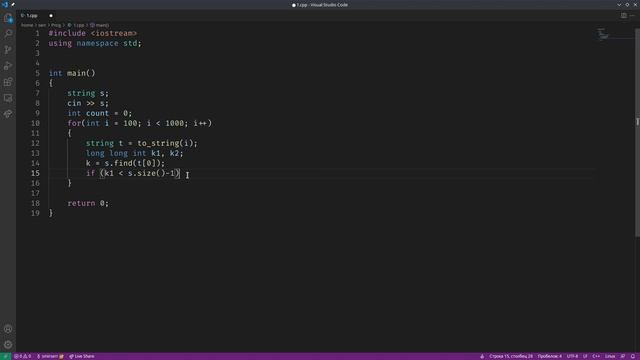The height and width of the screenshot is (360, 640).
Task: Open the notifications bell in status bar
Action: [x=633, y=356]
